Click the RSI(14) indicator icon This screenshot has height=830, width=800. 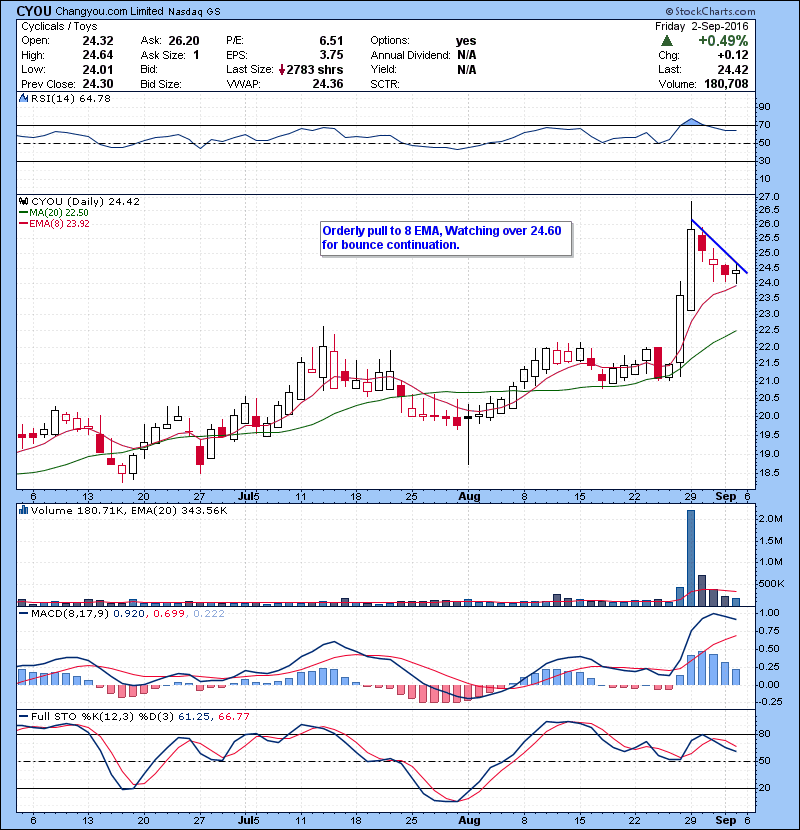click(23, 98)
